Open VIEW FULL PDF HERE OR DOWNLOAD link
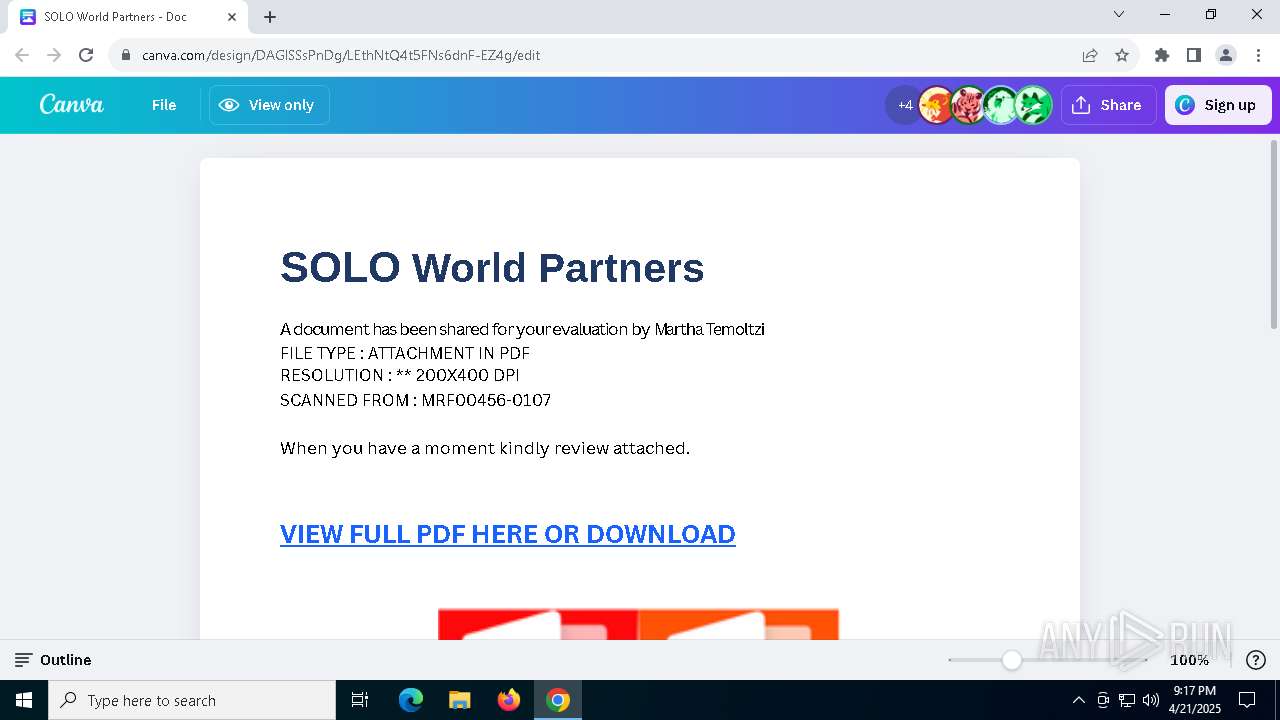The image size is (1280, 720). [508, 534]
